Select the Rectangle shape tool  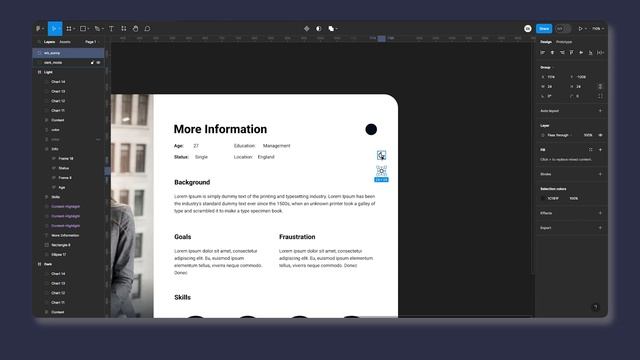(x=83, y=29)
